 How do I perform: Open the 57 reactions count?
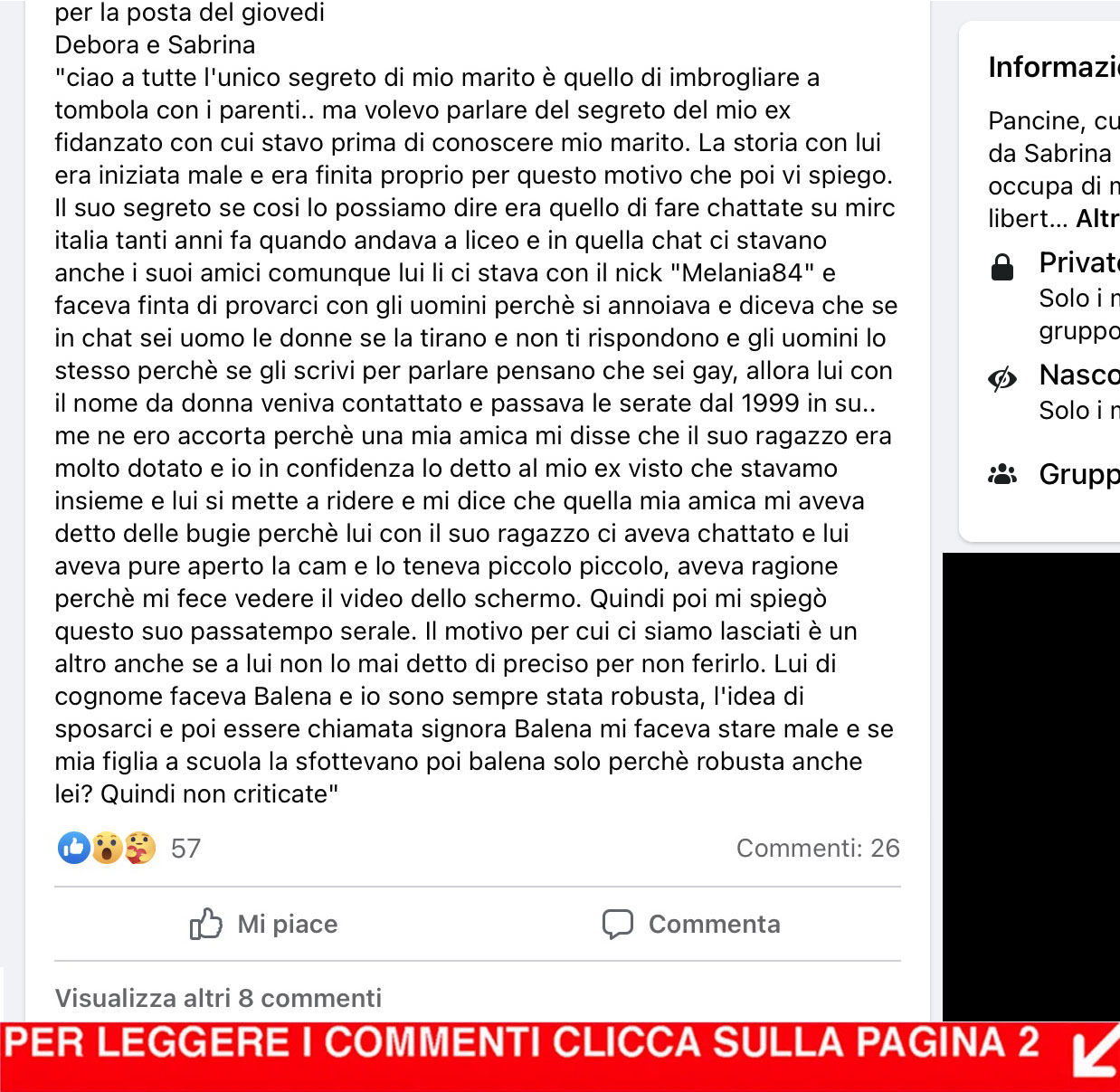(185, 849)
